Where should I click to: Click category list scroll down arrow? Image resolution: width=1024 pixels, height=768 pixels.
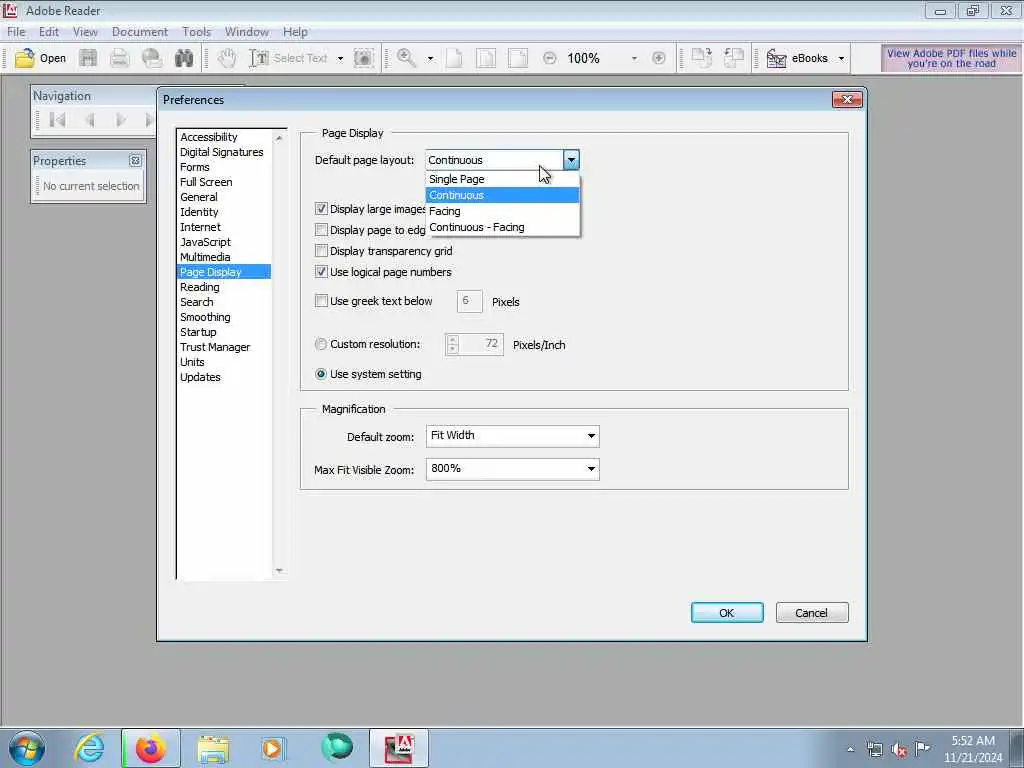point(280,571)
